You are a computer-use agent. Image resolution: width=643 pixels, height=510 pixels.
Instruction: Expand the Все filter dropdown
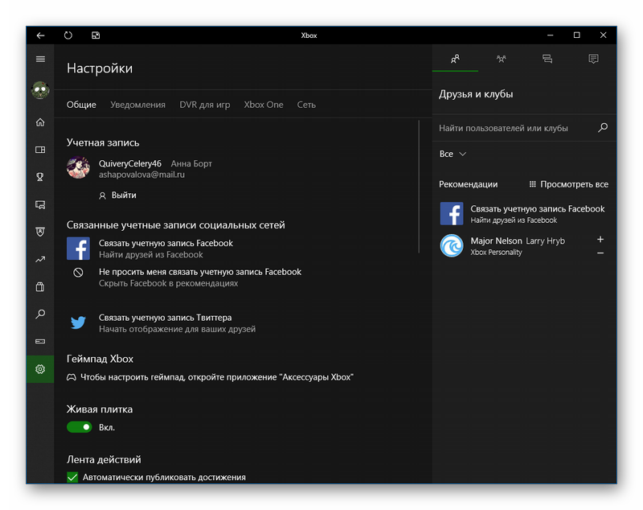click(x=452, y=154)
